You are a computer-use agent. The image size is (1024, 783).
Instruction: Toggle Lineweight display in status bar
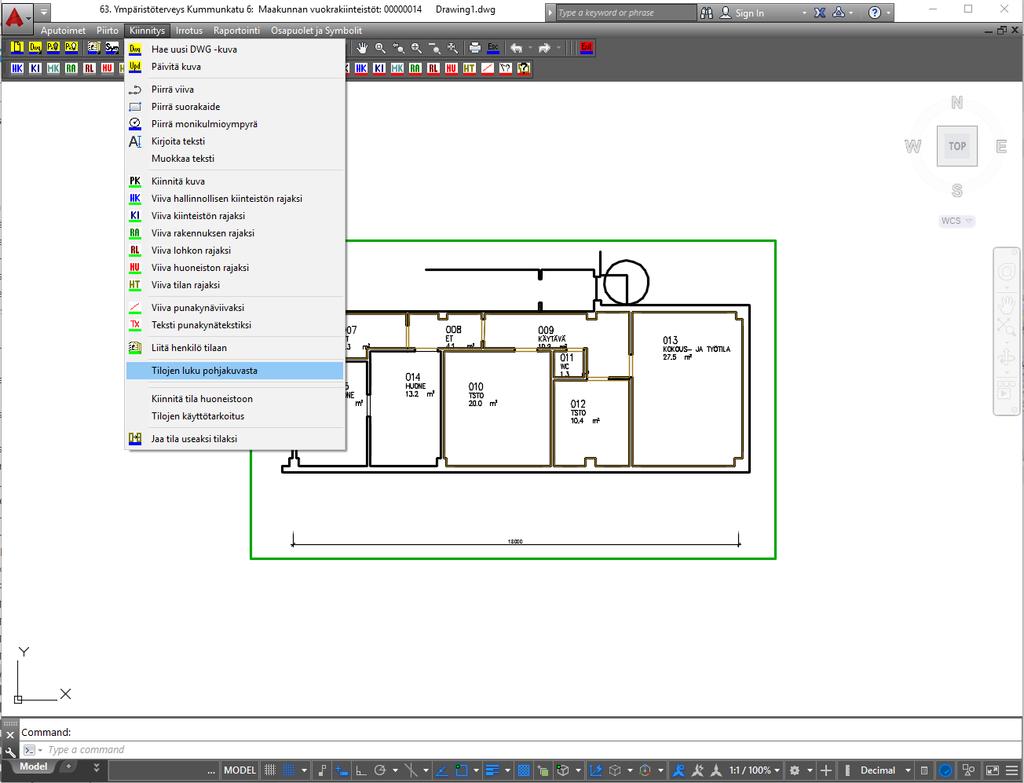coord(492,771)
